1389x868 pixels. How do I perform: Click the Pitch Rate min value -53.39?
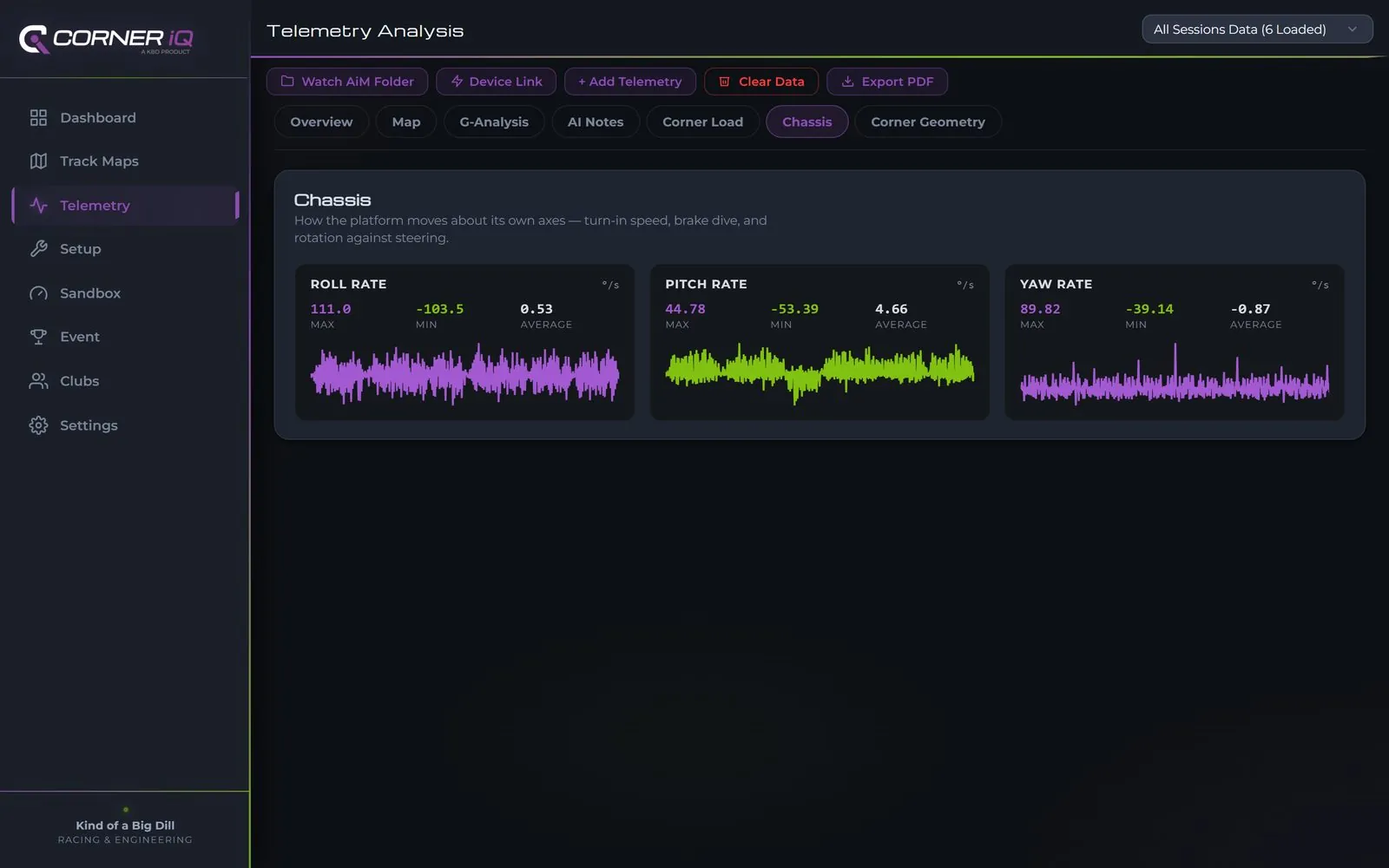coord(794,309)
